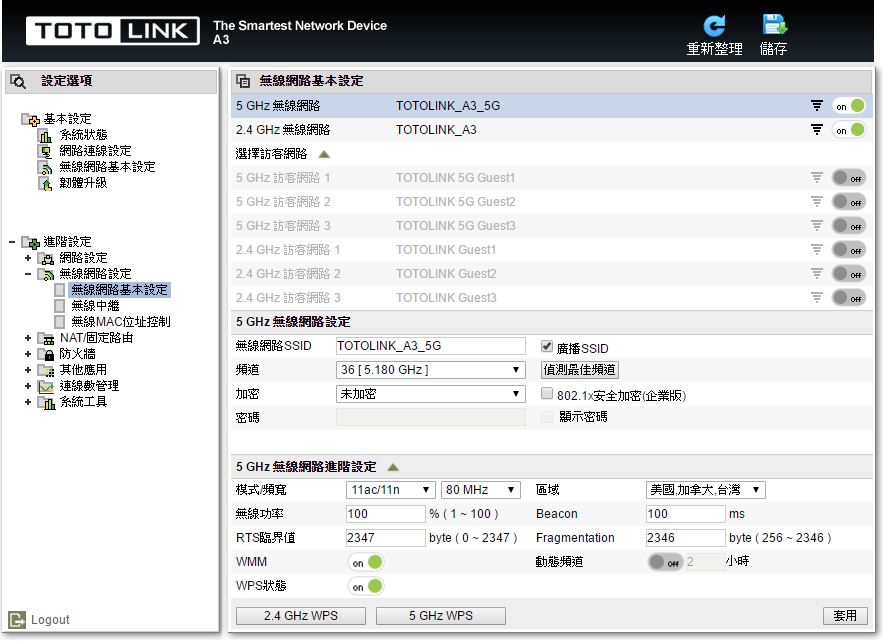Toggle the WMM switch
Viewport: 885px width, 641px height.
coord(366,562)
